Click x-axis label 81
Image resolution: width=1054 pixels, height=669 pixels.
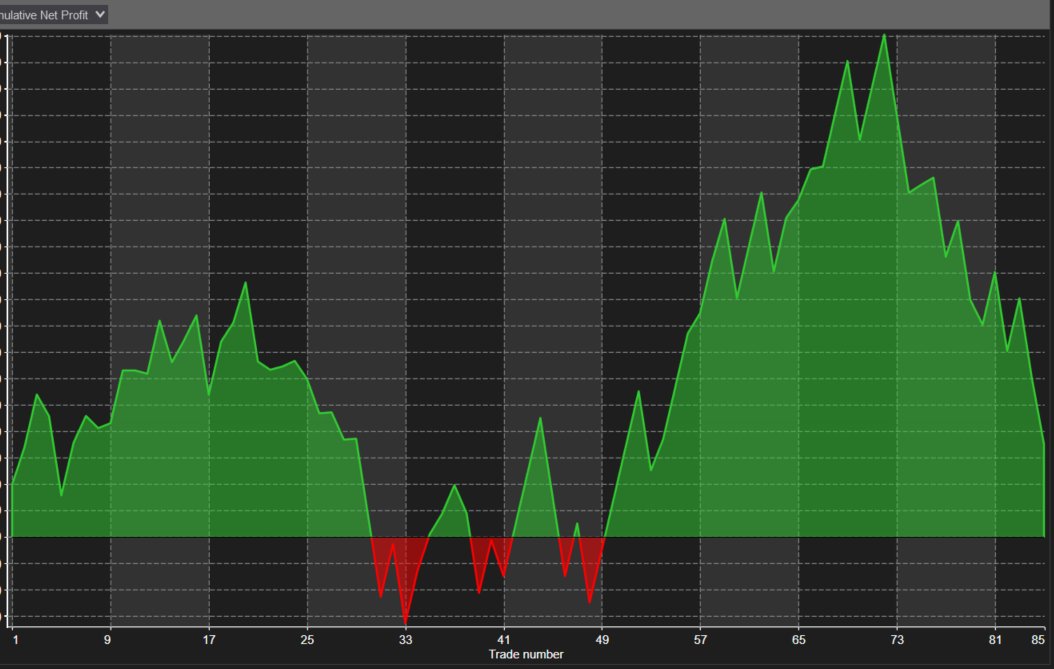click(996, 639)
